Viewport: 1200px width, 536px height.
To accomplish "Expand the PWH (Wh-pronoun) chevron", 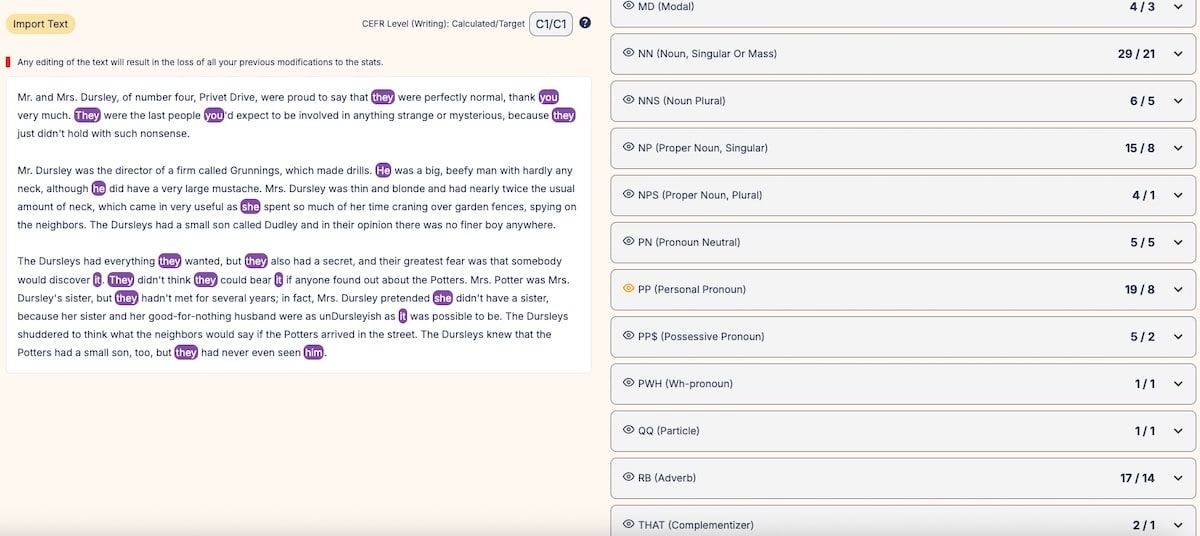I will (1177, 383).
